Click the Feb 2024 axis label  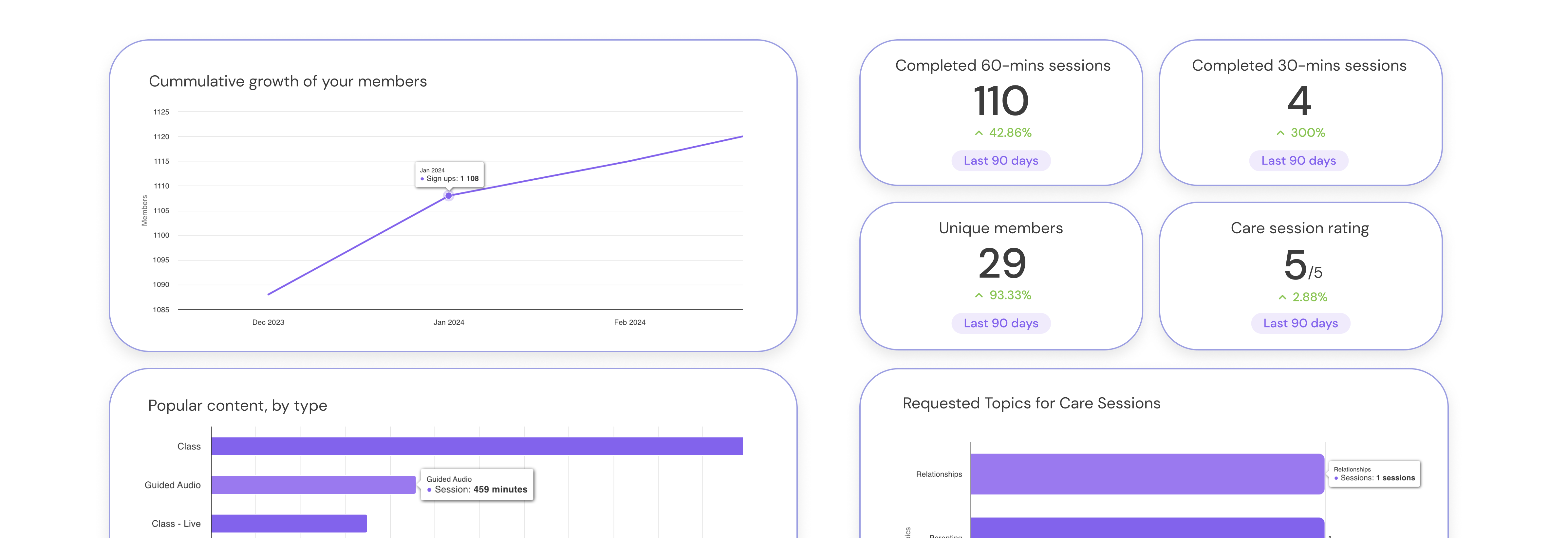pyautogui.click(x=629, y=322)
